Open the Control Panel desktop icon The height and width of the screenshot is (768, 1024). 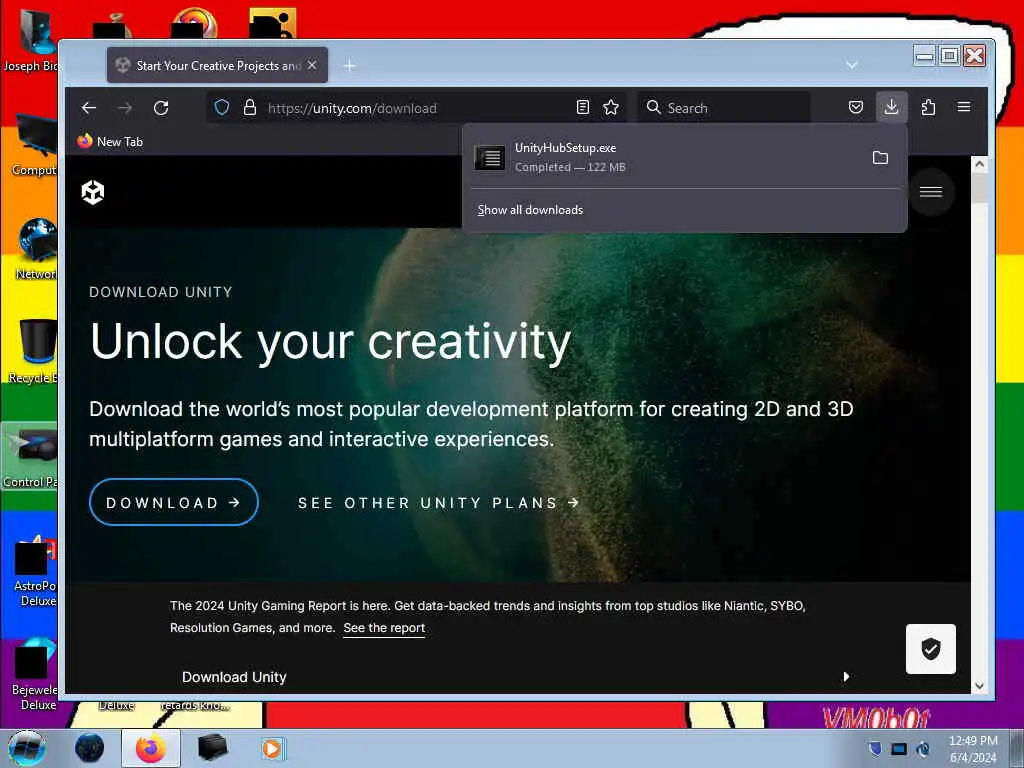pyautogui.click(x=31, y=457)
